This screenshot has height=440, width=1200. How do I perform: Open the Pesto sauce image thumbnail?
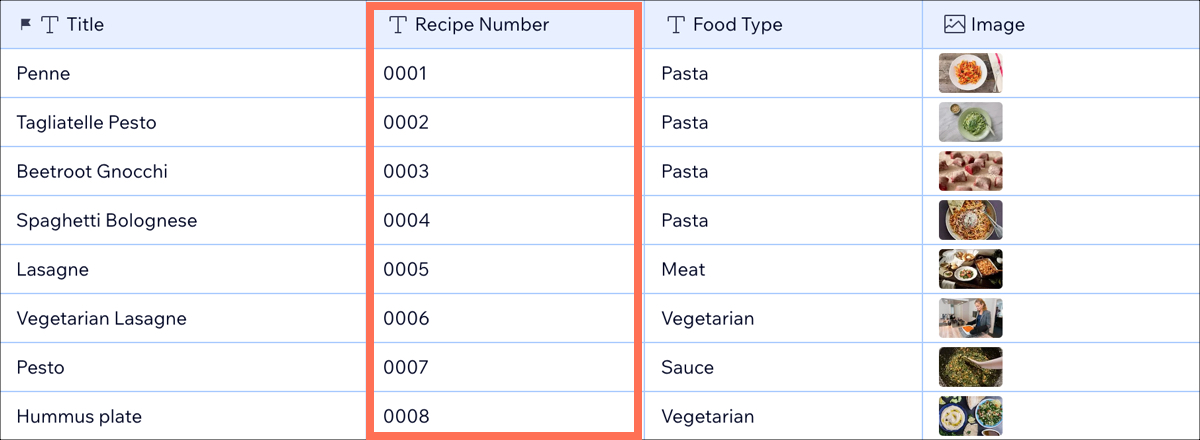970,367
